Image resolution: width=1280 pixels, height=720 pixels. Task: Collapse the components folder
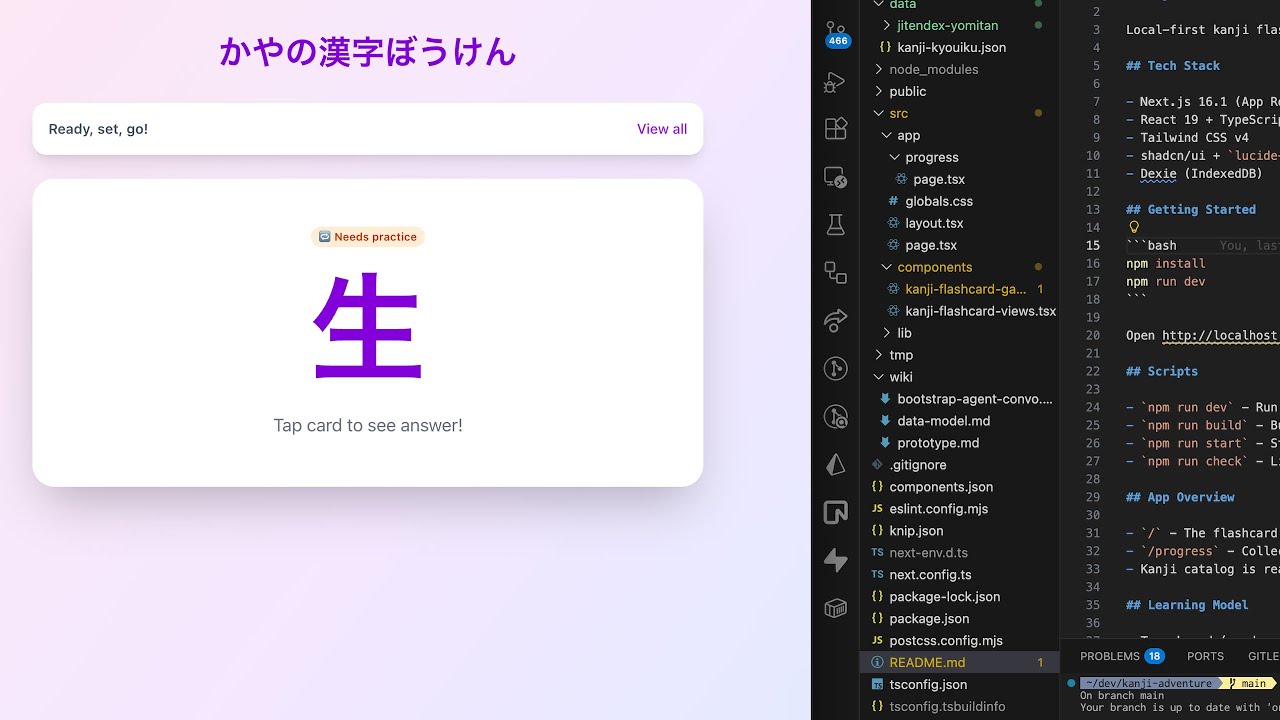pos(886,267)
